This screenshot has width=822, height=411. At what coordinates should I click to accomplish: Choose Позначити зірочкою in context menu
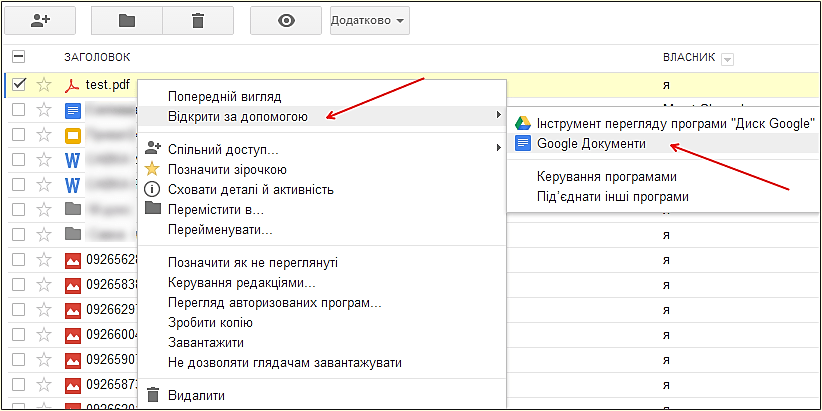(x=321, y=170)
